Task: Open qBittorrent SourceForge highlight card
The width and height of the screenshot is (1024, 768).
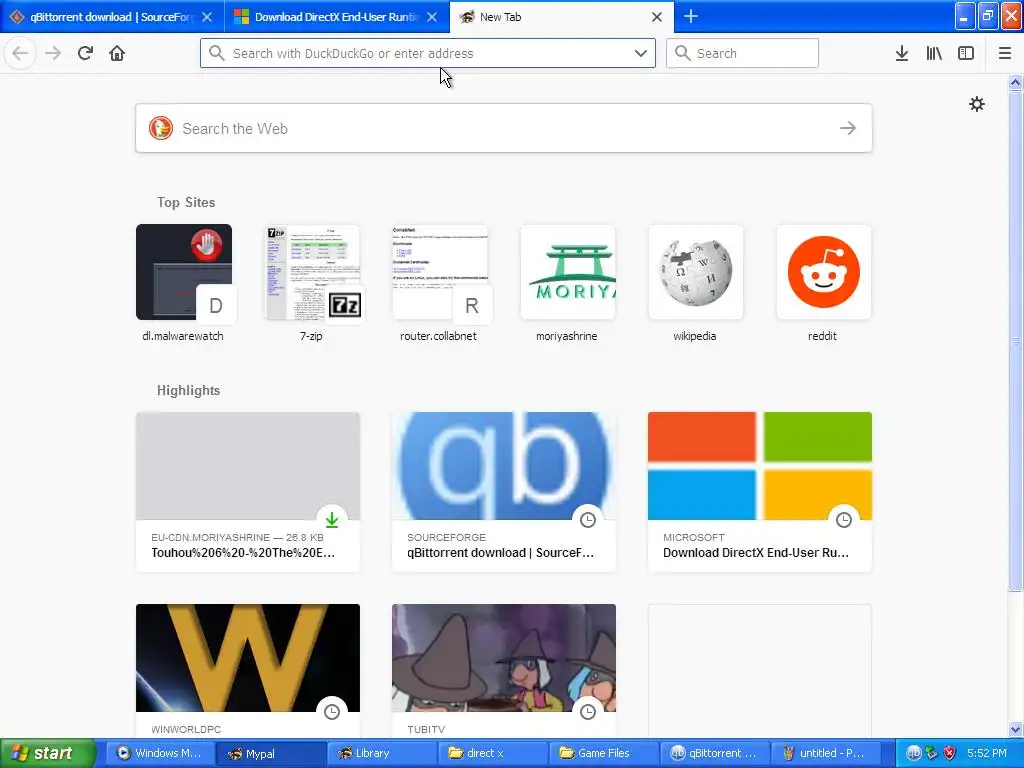Action: click(504, 492)
